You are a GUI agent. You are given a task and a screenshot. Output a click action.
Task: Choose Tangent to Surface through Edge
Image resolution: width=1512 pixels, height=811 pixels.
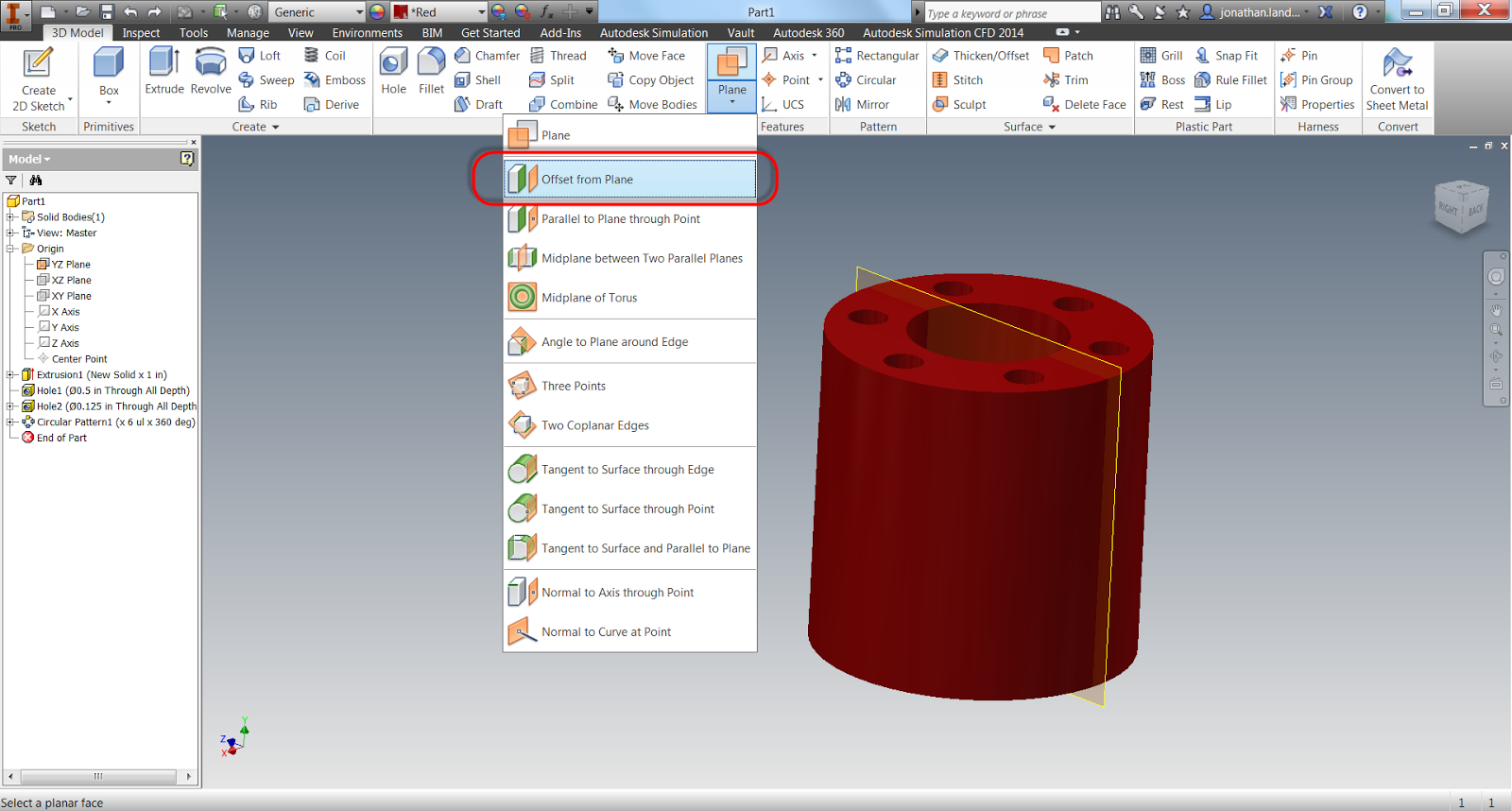tap(629, 470)
